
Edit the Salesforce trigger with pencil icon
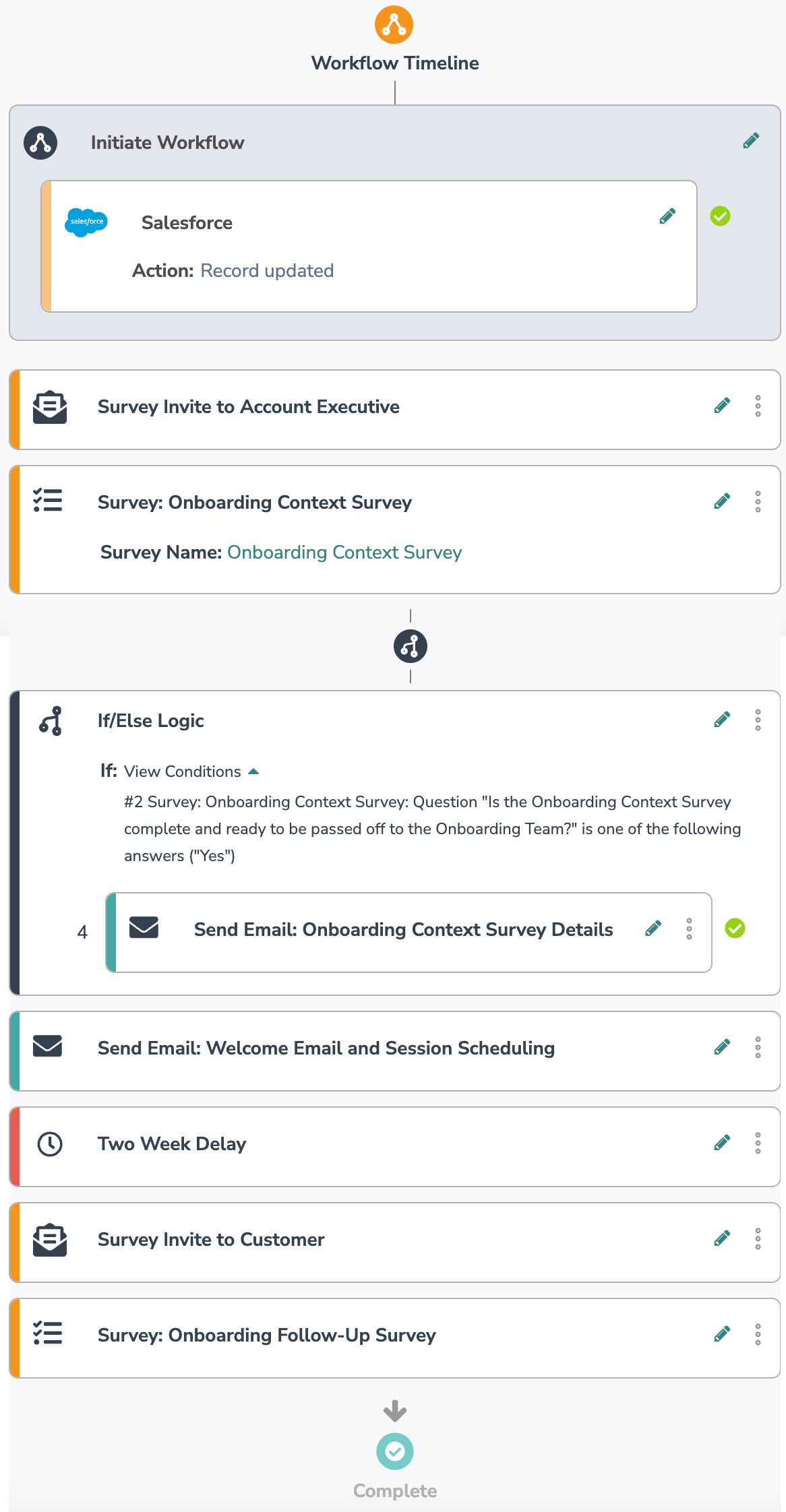pyautogui.click(x=667, y=216)
